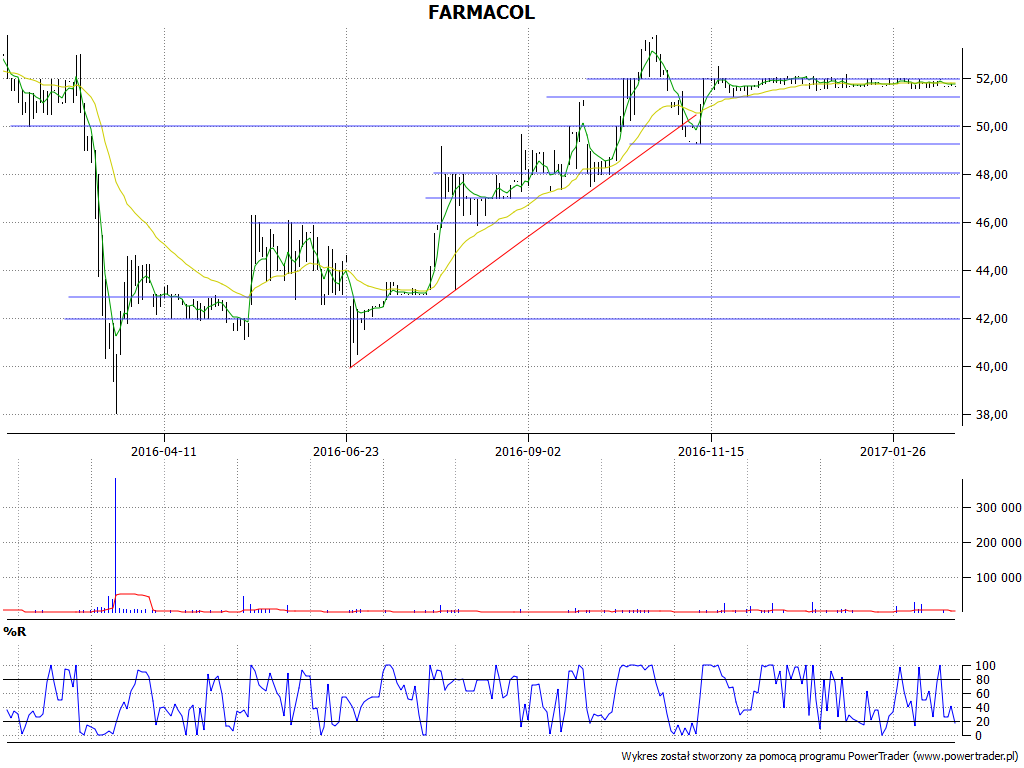Select the 100 label on the %R axis
1024x768 pixels.
coord(985,666)
